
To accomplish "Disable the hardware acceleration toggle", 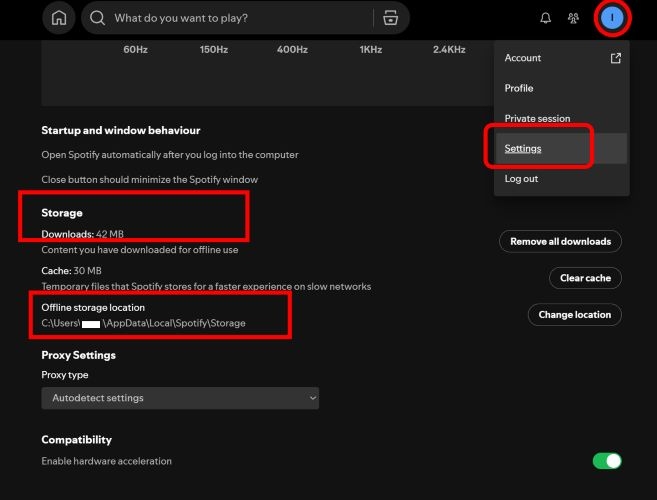I will (606, 461).
